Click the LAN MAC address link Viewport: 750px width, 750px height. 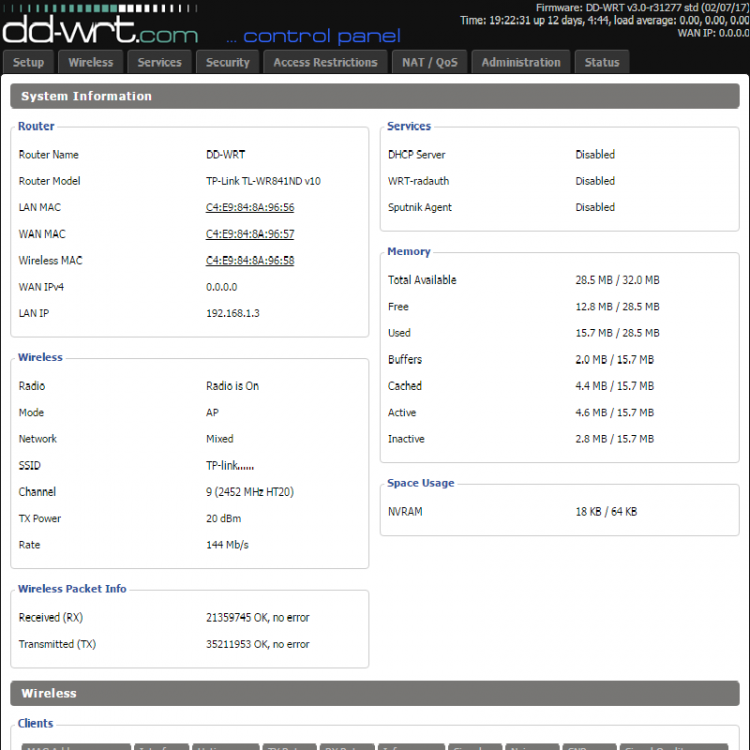(250, 208)
